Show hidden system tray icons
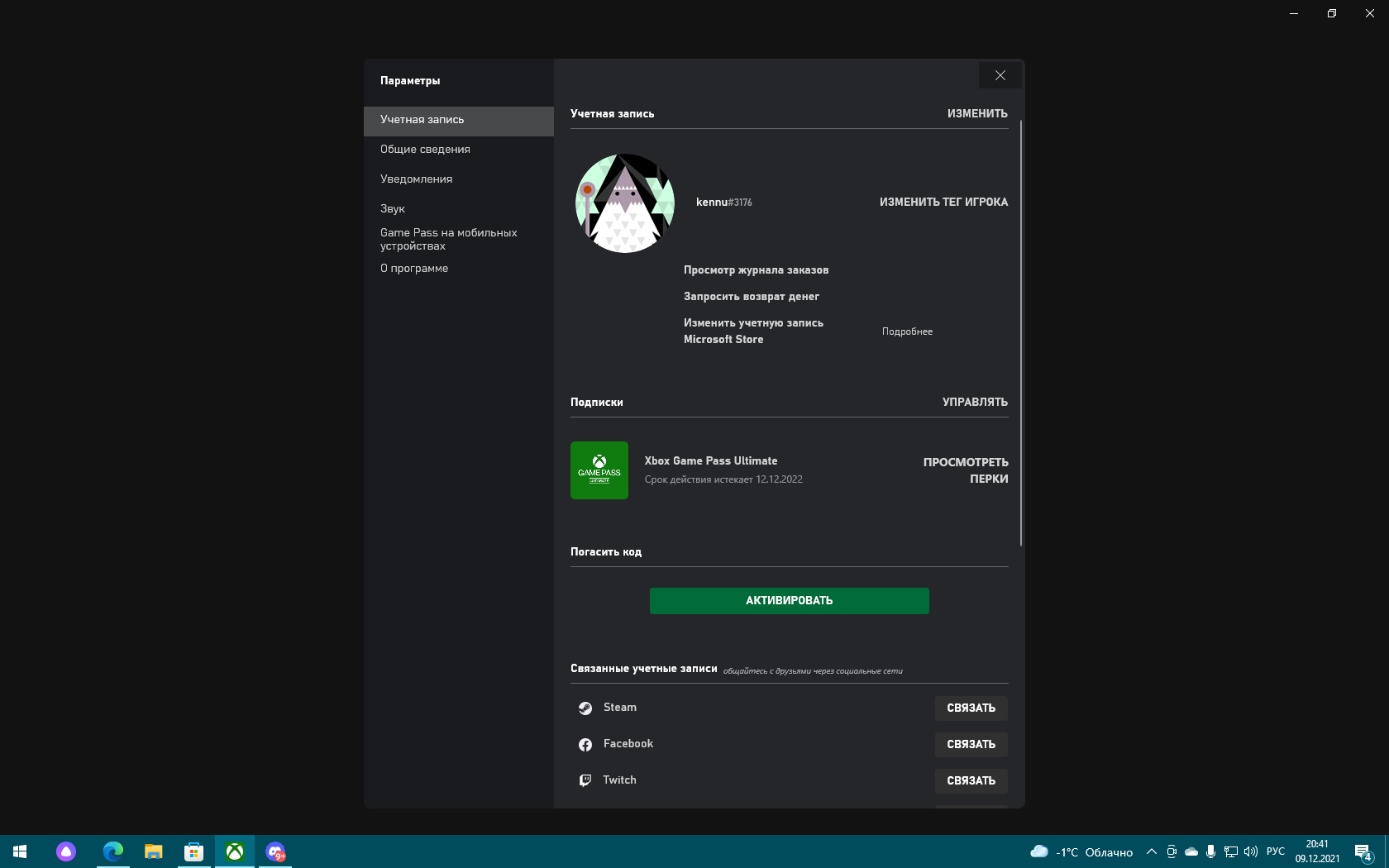1389x868 pixels. pos(1151,851)
